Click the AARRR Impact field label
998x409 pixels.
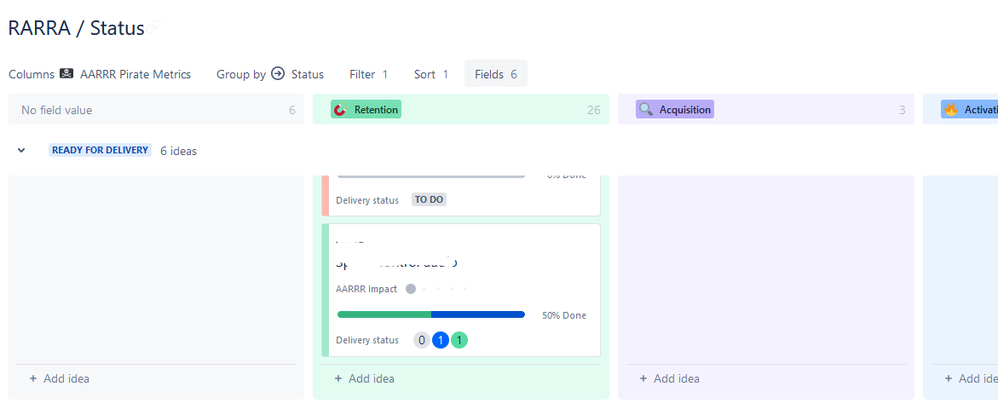pos(366,289)
